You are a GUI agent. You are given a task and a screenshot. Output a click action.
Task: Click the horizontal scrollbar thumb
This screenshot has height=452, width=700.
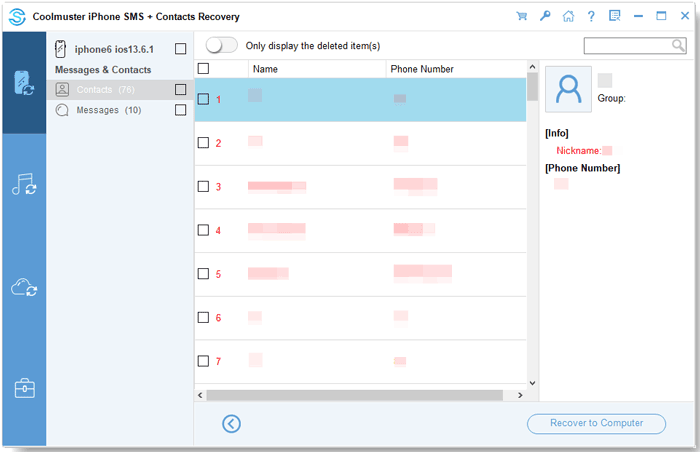(354, 395)
